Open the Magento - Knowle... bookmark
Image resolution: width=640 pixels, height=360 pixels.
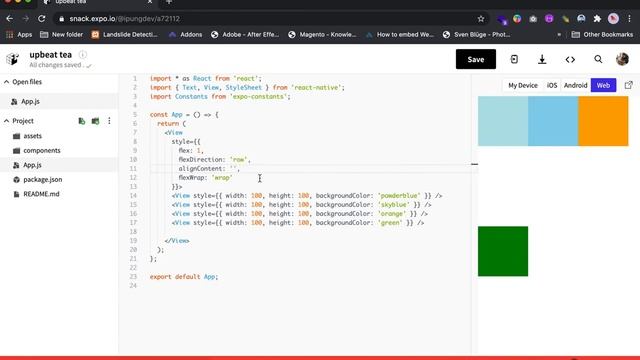[x=322, y=35]
